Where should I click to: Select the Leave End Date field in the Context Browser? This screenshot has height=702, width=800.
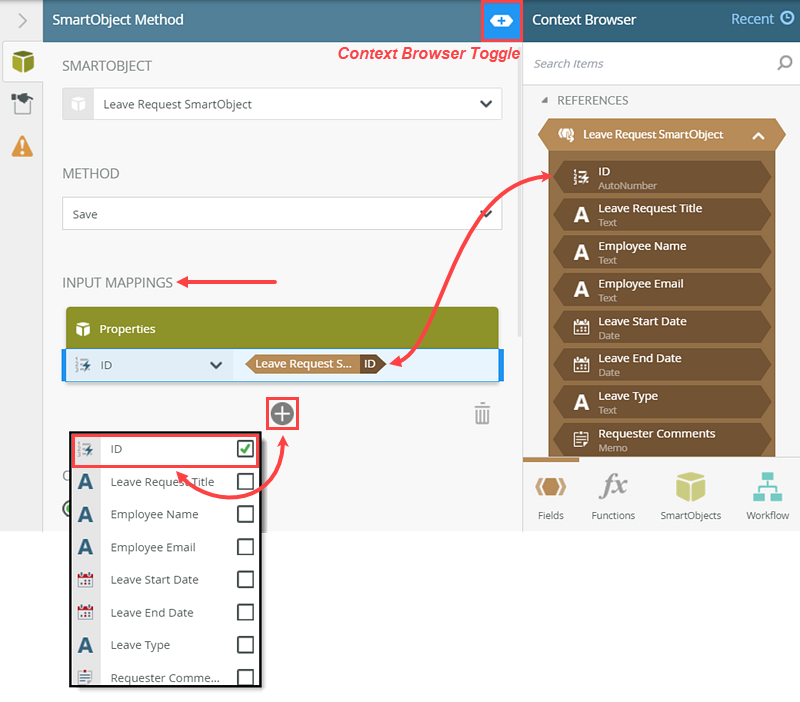(662, 365)
